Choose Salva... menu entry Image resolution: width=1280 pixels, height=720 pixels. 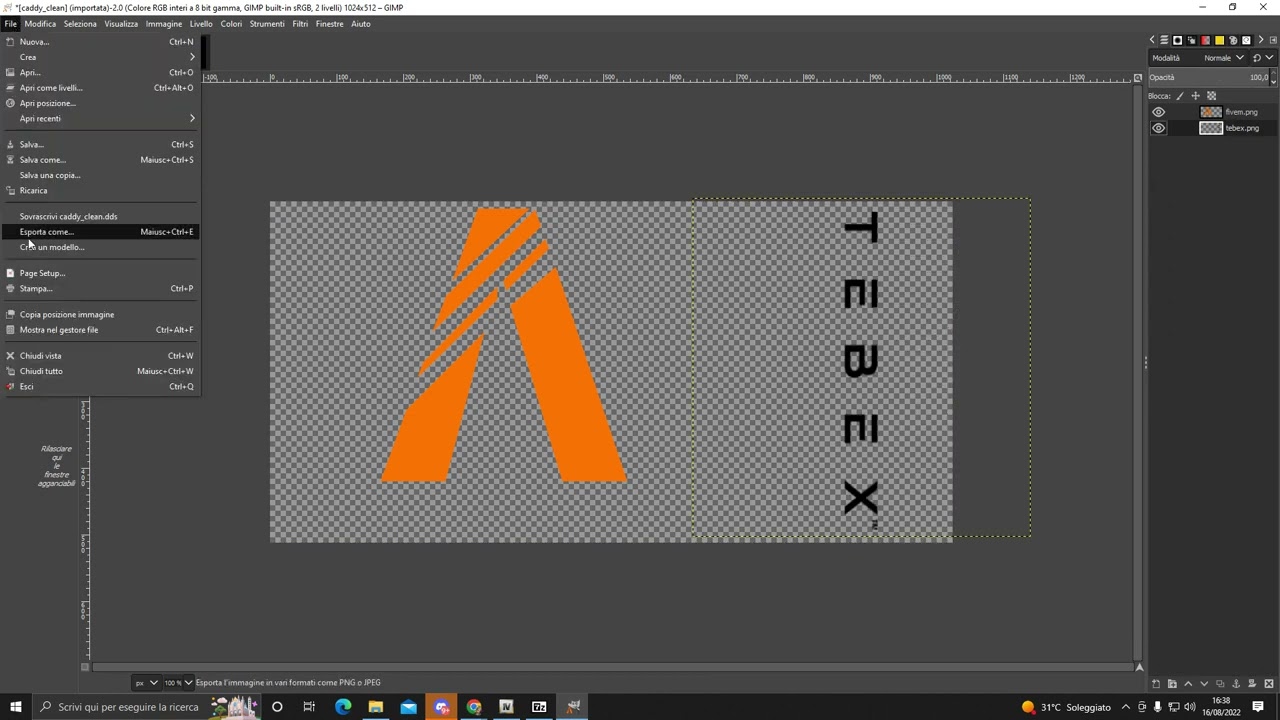tap(101, 144)
